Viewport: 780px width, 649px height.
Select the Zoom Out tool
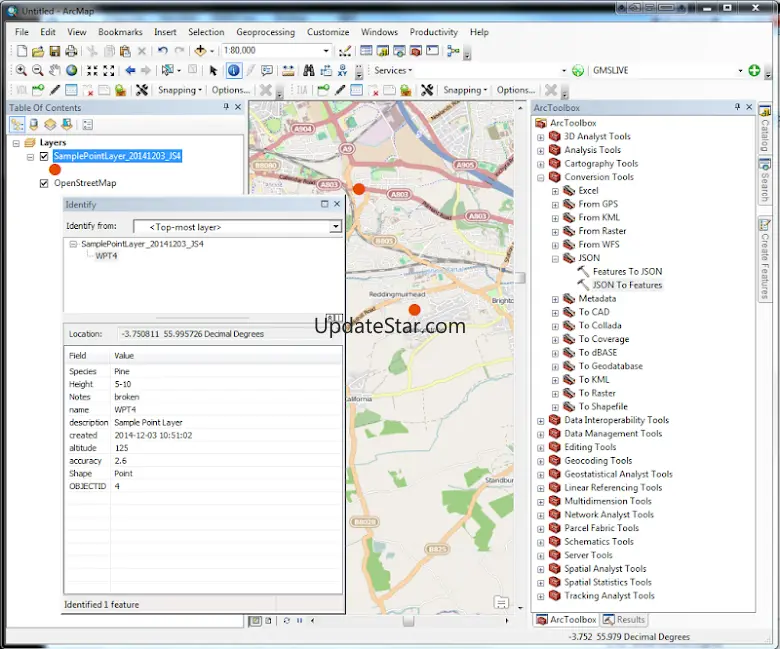coord(37,71)
